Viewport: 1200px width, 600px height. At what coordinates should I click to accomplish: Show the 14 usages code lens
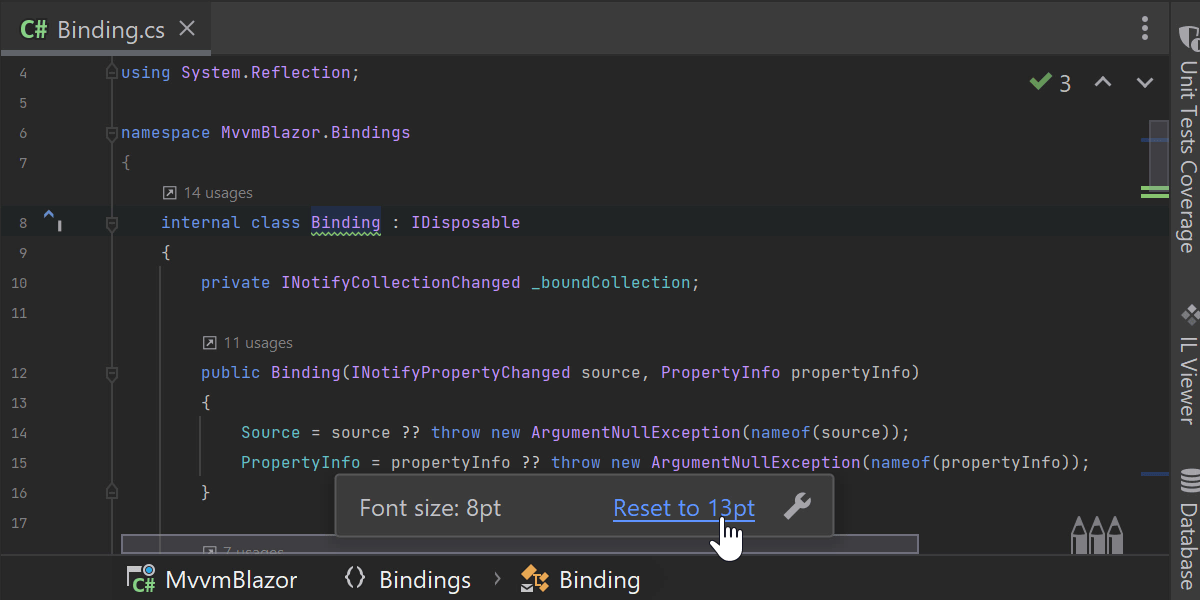coord(208,193)
